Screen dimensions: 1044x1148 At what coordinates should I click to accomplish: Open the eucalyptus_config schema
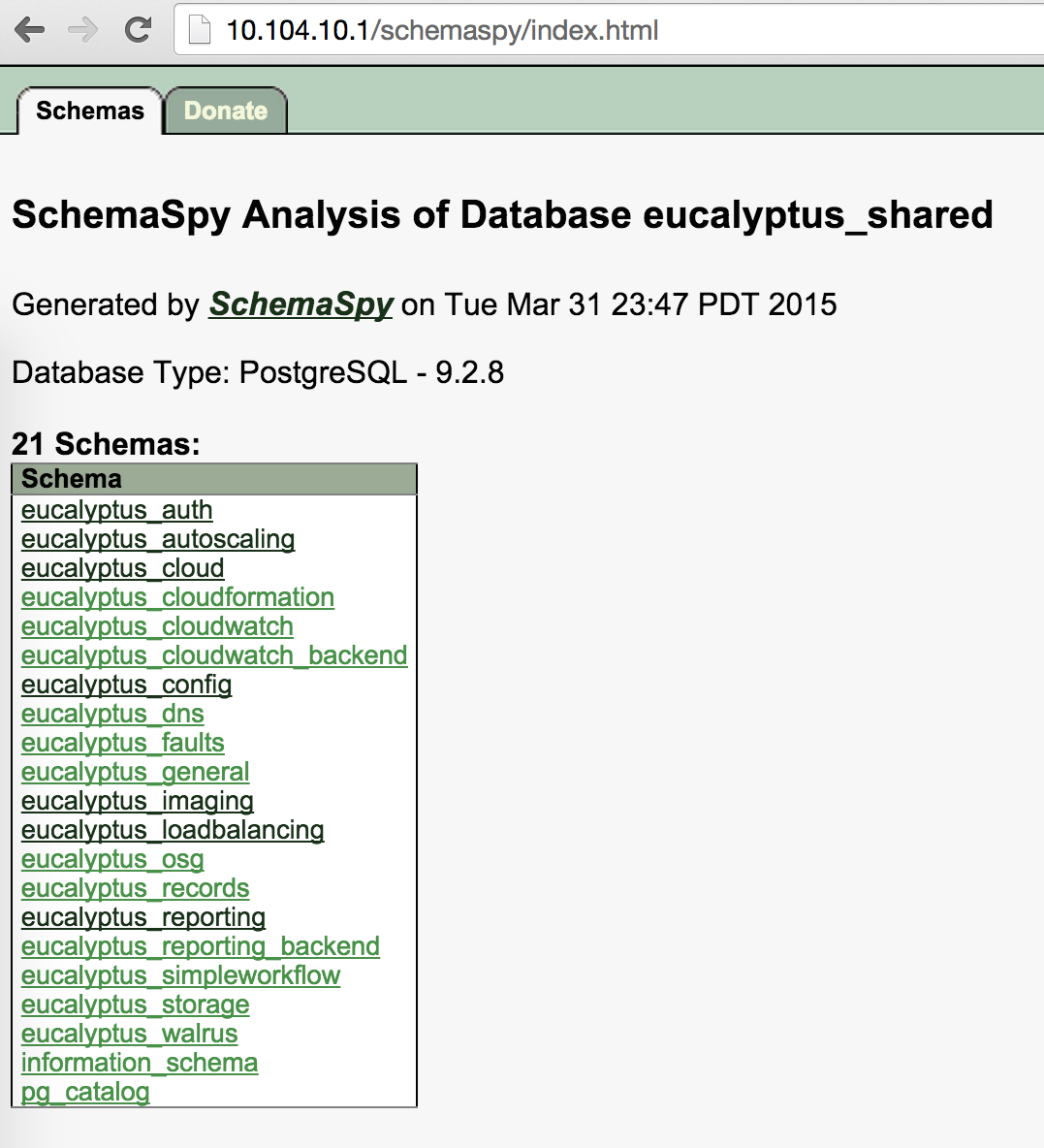(127, 686)
